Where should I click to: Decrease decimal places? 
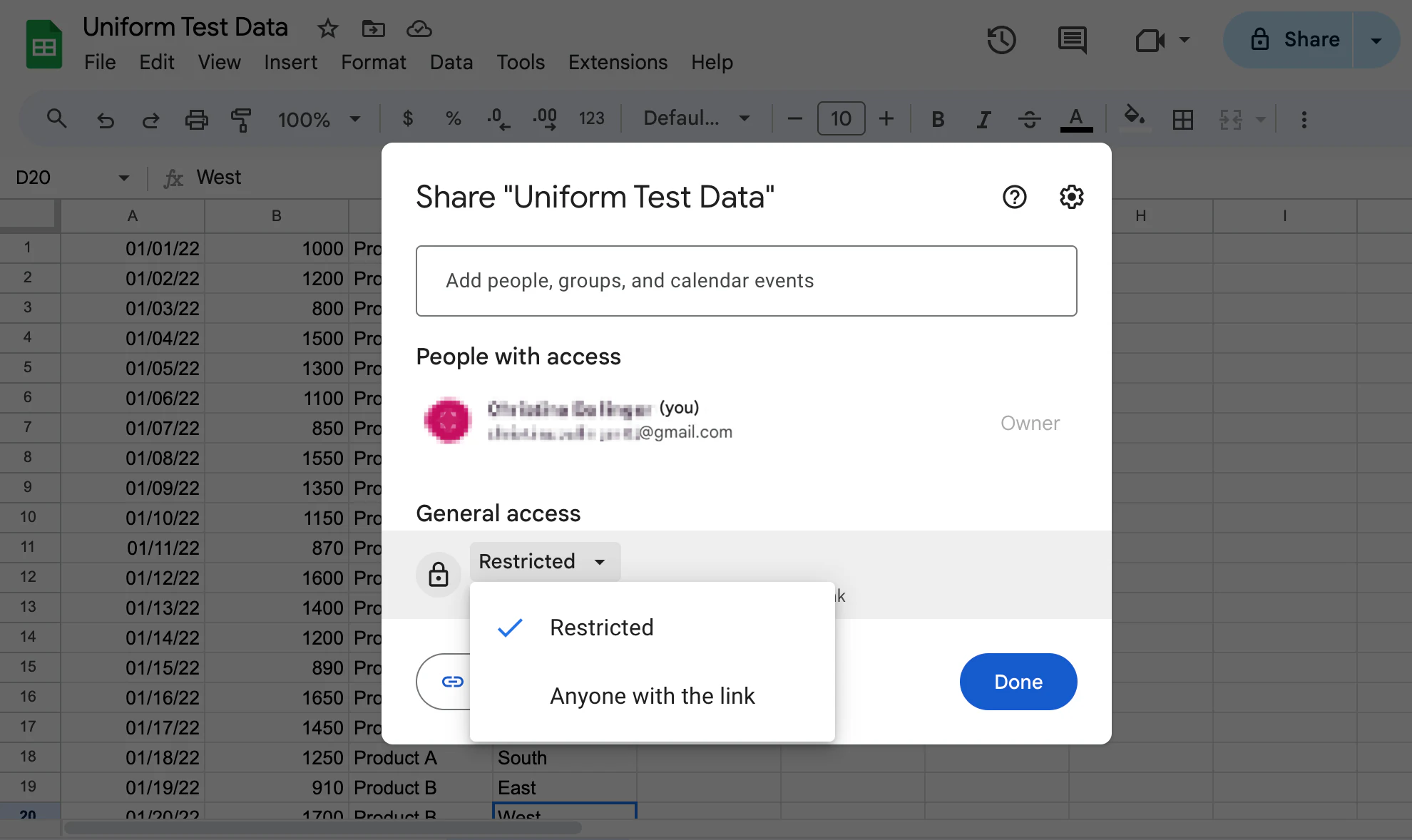pos(498,118)
